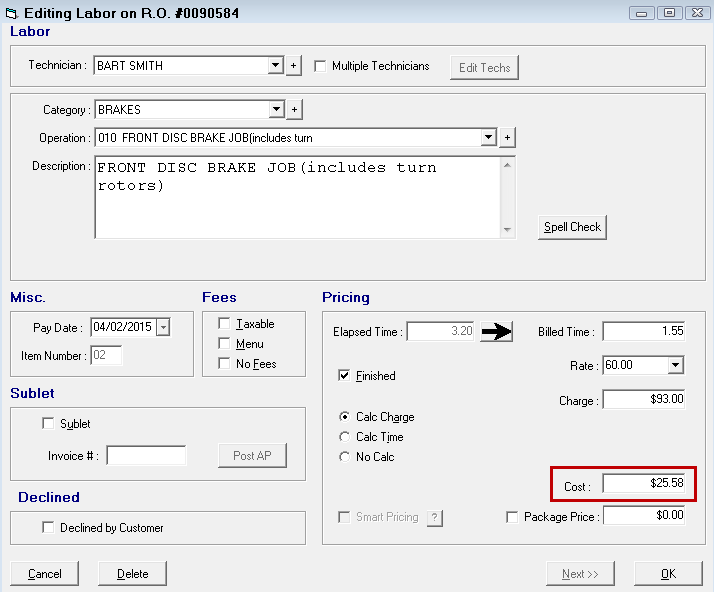
Task: Toggle the Taxable fee checkbox
Action: pyautogui.click(x=224, y=323)
